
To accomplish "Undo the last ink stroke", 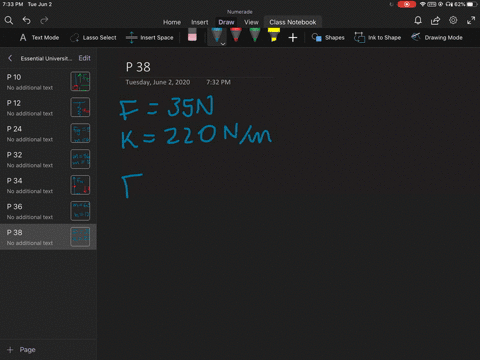I will (x=26, y=20).
